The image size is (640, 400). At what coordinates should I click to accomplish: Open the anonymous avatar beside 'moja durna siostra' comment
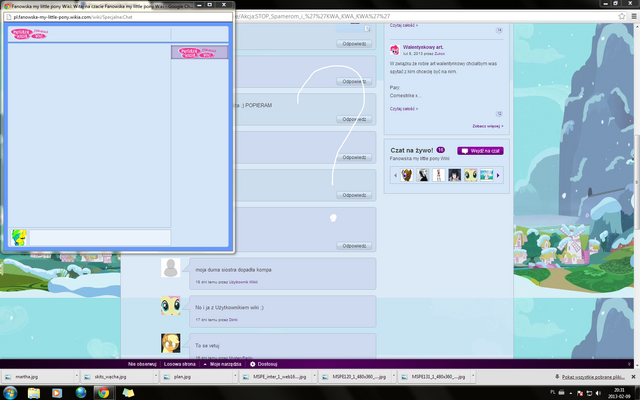click(x=171, y=268)
